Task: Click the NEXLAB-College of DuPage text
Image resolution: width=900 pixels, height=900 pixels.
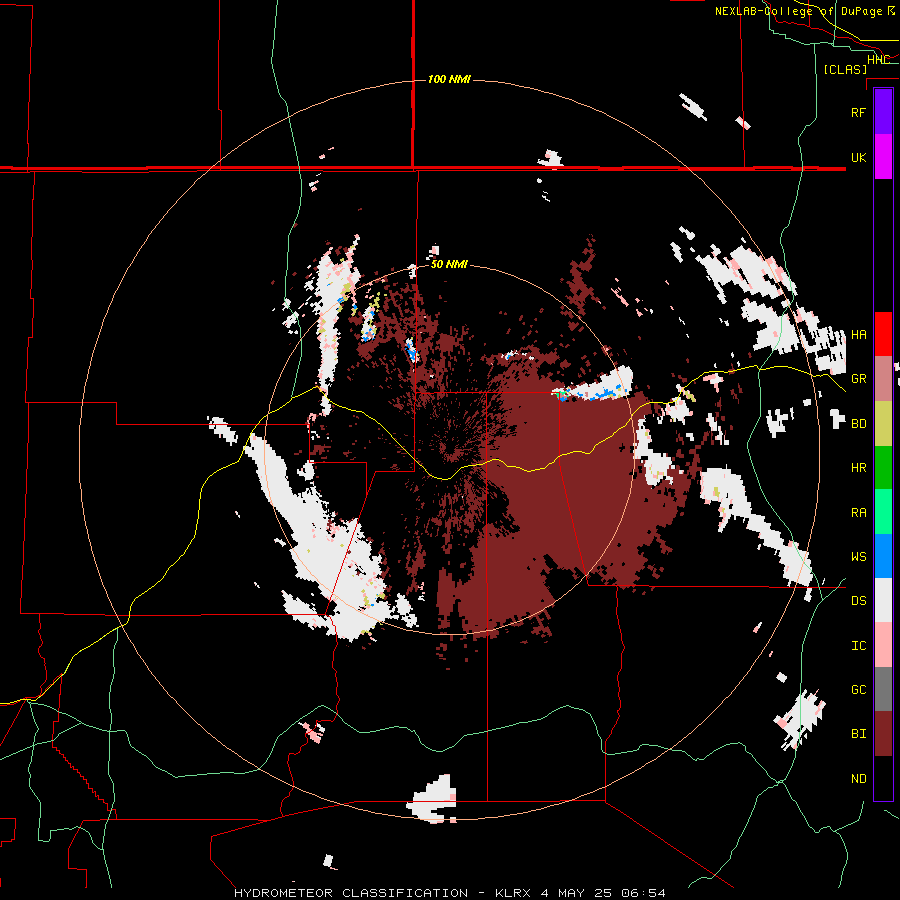Action: coord(798,11)
